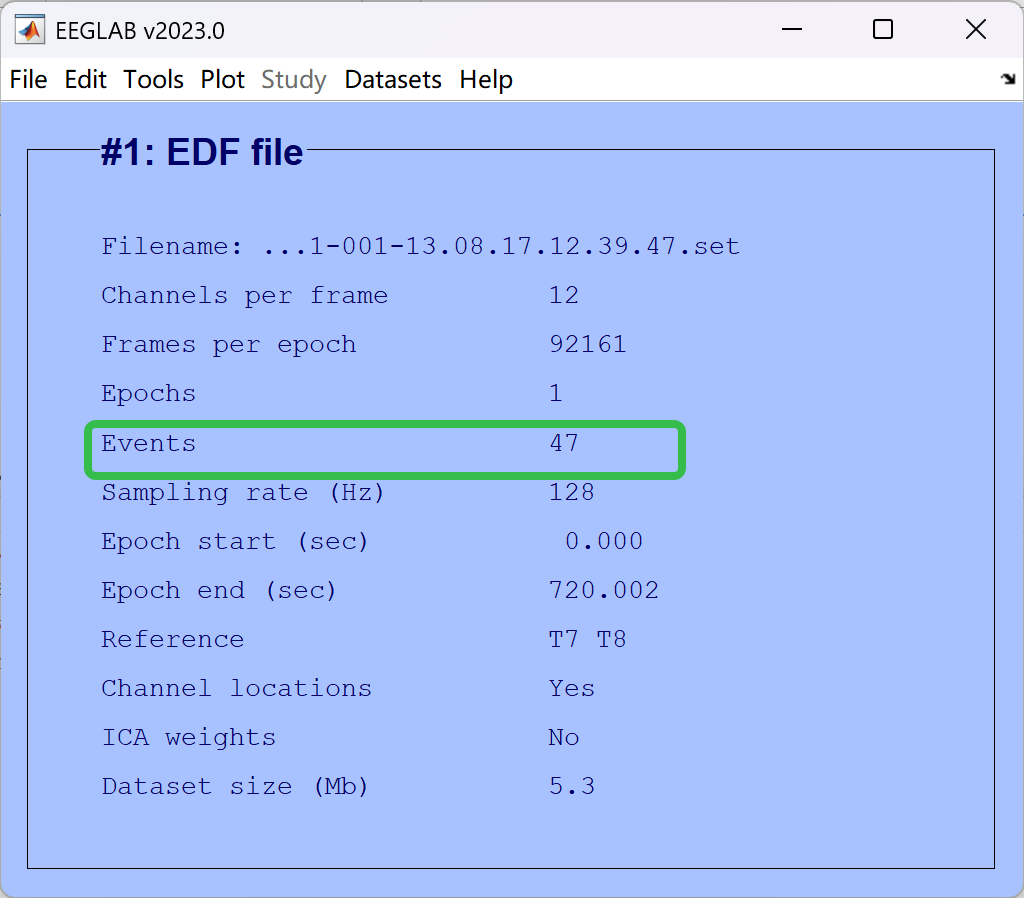This screenshot has width=1024, height=898.
Task: Open the Edit menu
Action: [85, 80]
